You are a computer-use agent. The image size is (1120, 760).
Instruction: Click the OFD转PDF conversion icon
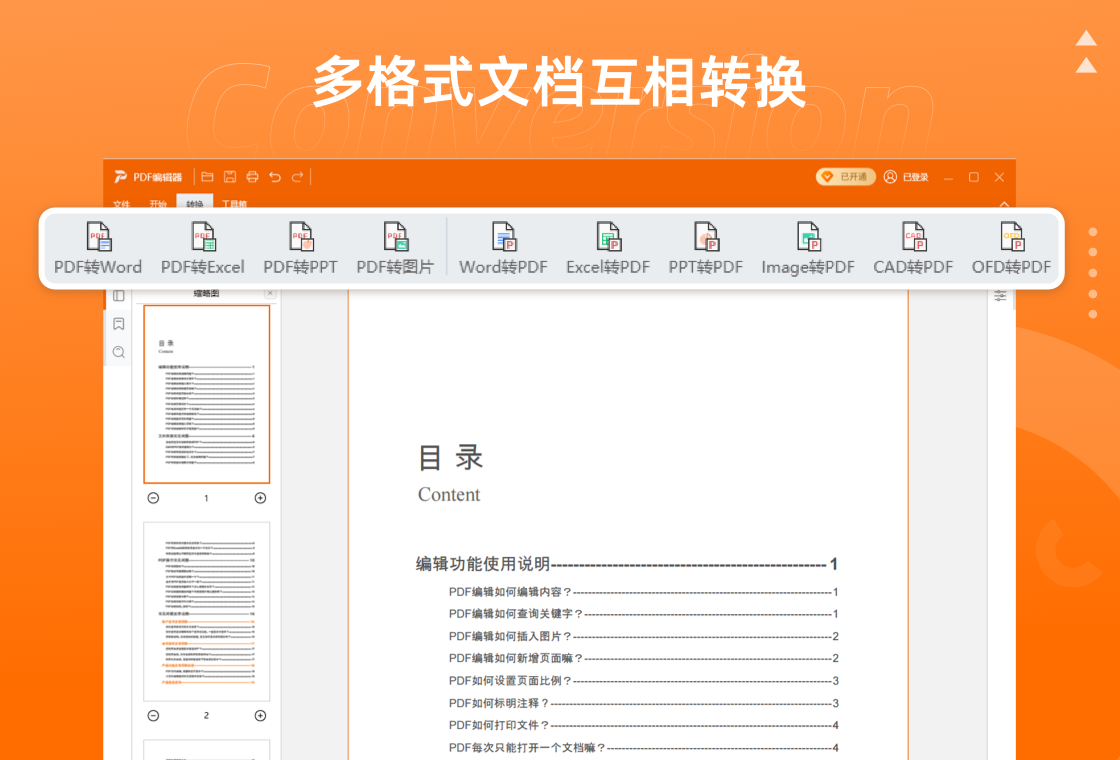point(1011,248)
